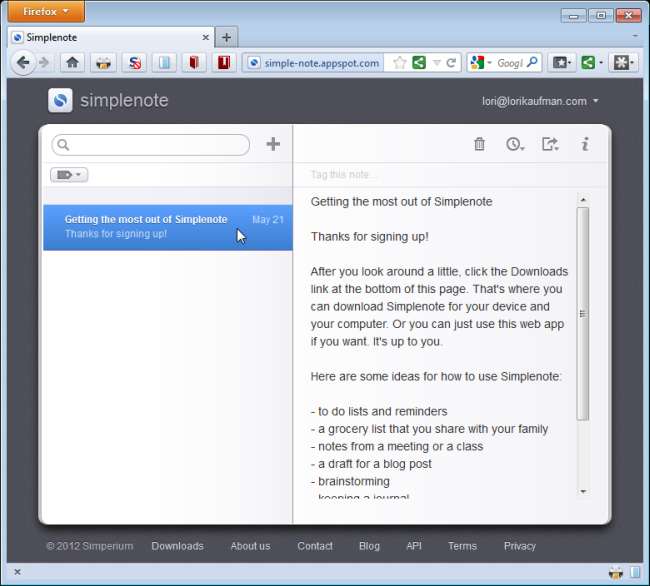Image resolution: width=650 pixels, height=586 pixels.
Task: Open the address bar history dropdown arrow
Action: [437, 63]
